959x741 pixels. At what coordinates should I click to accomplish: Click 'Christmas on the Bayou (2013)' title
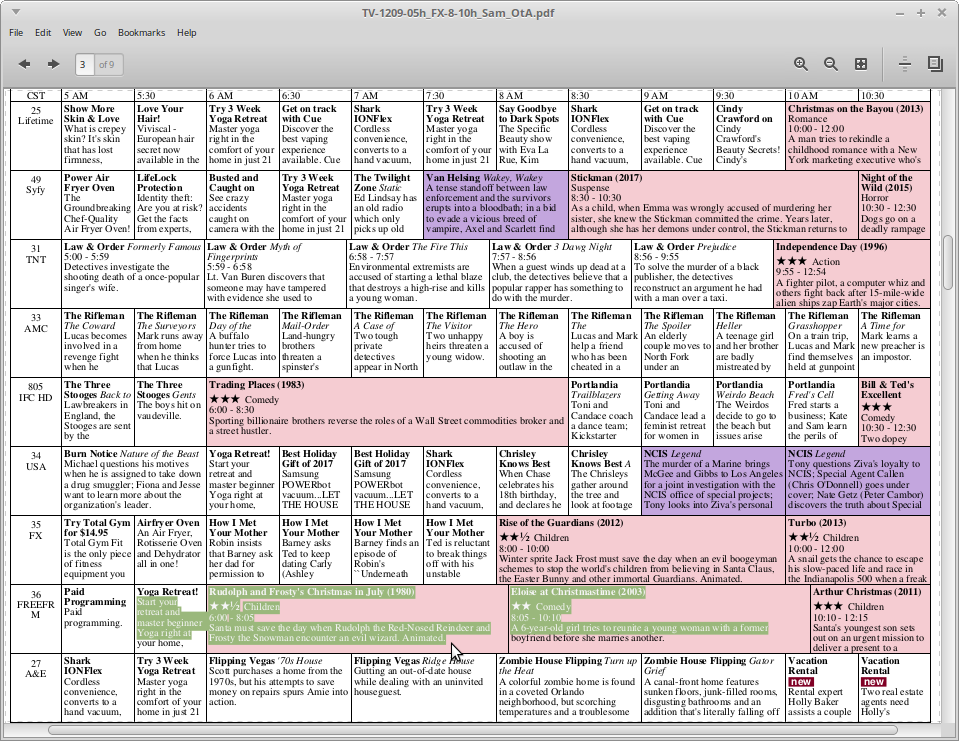pos(855,109)
